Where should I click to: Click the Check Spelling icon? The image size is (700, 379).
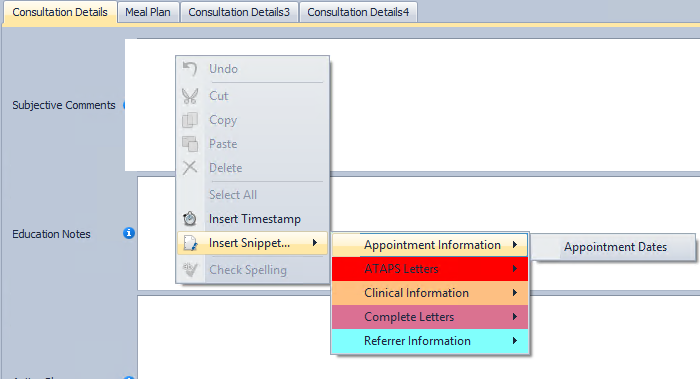(x=190, y=270)
